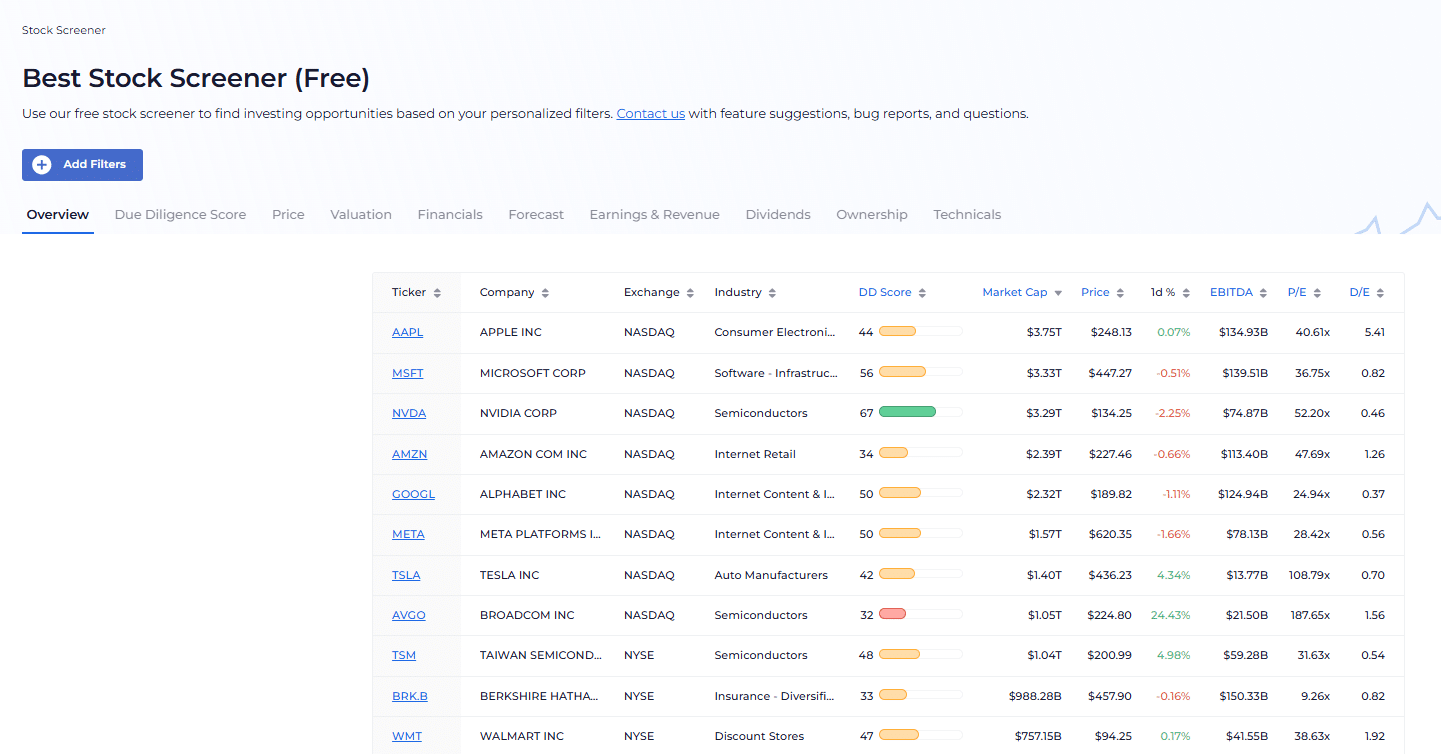
Task: Sort by Company using sort arrows
Action: pyautogui.click(x=545, y=293)
